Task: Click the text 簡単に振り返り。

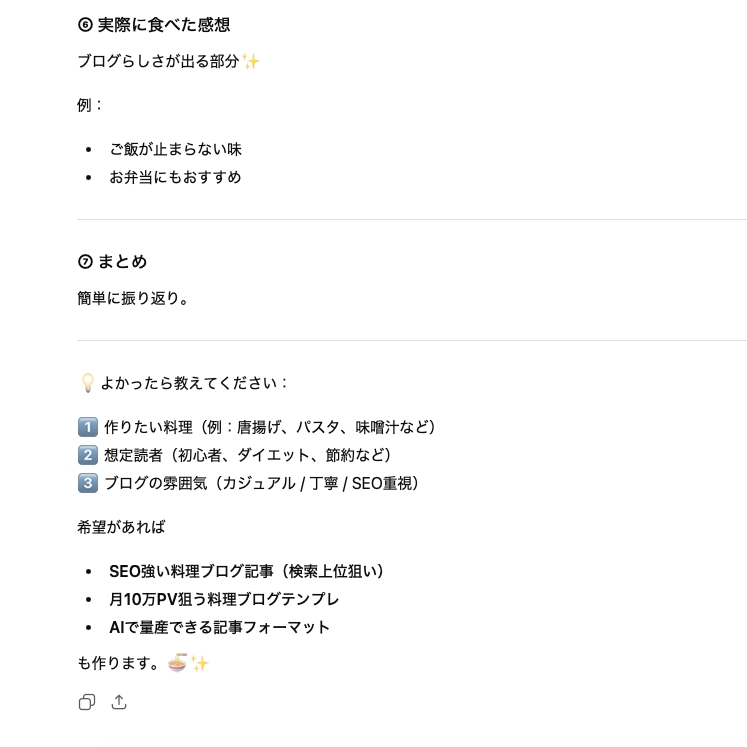Action: click(133, 298)
